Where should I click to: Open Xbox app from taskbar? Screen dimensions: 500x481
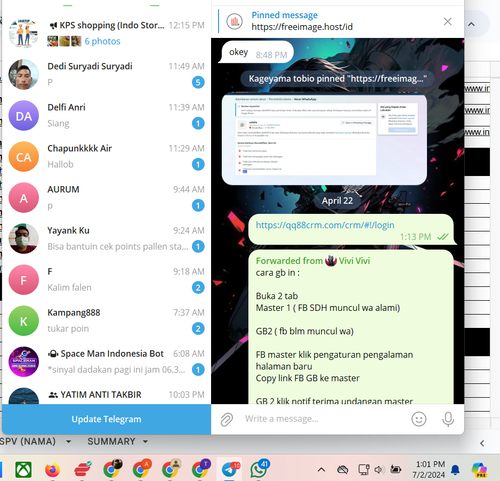[x=23, y=469]
